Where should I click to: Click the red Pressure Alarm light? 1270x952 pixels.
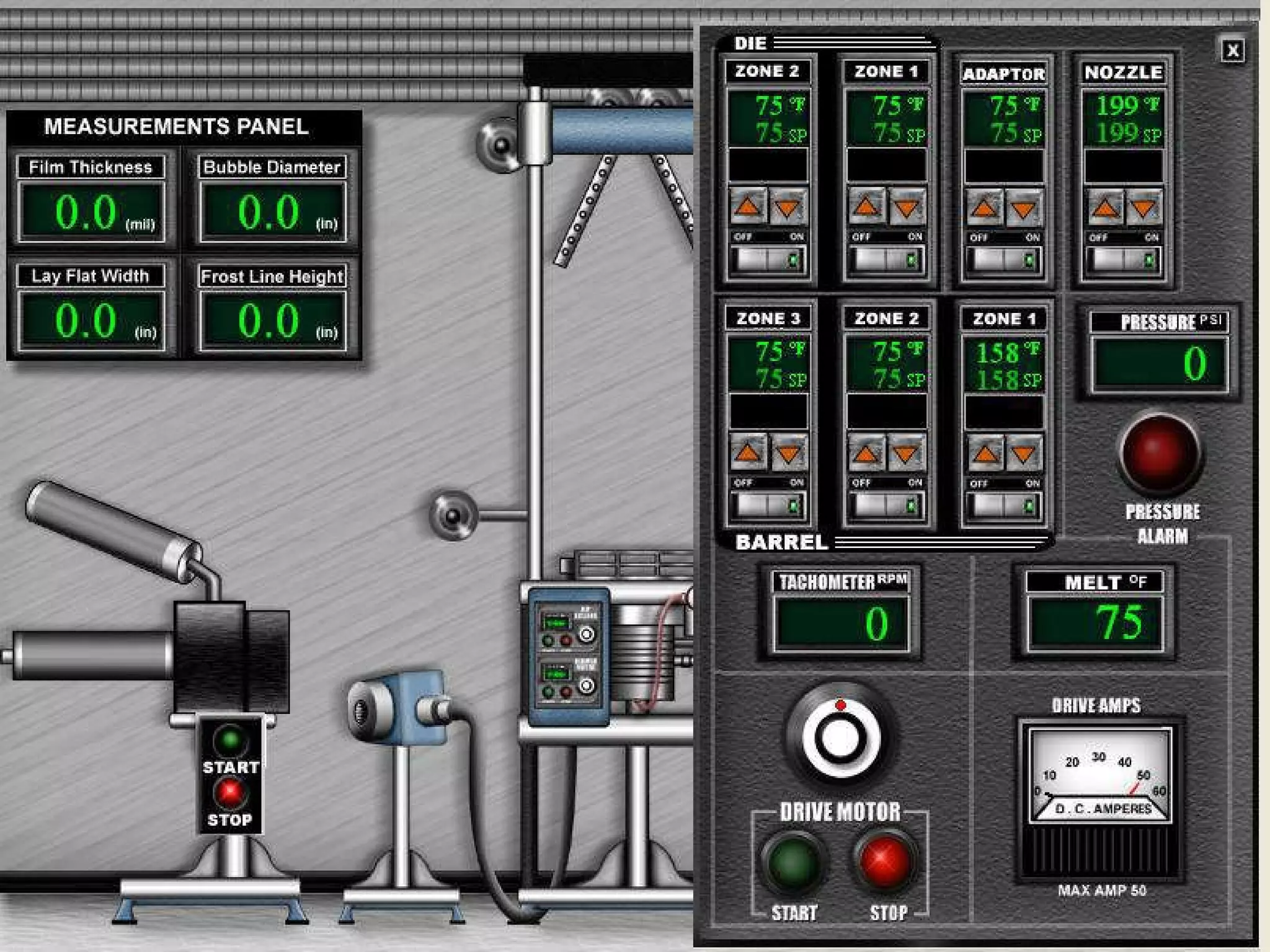pyautogui.click(x=1161, y=452)
